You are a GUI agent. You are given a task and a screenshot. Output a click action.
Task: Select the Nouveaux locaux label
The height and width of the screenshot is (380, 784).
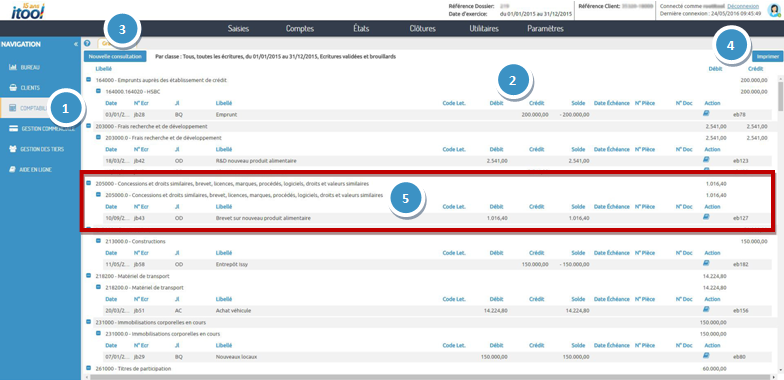coord(236,356)
